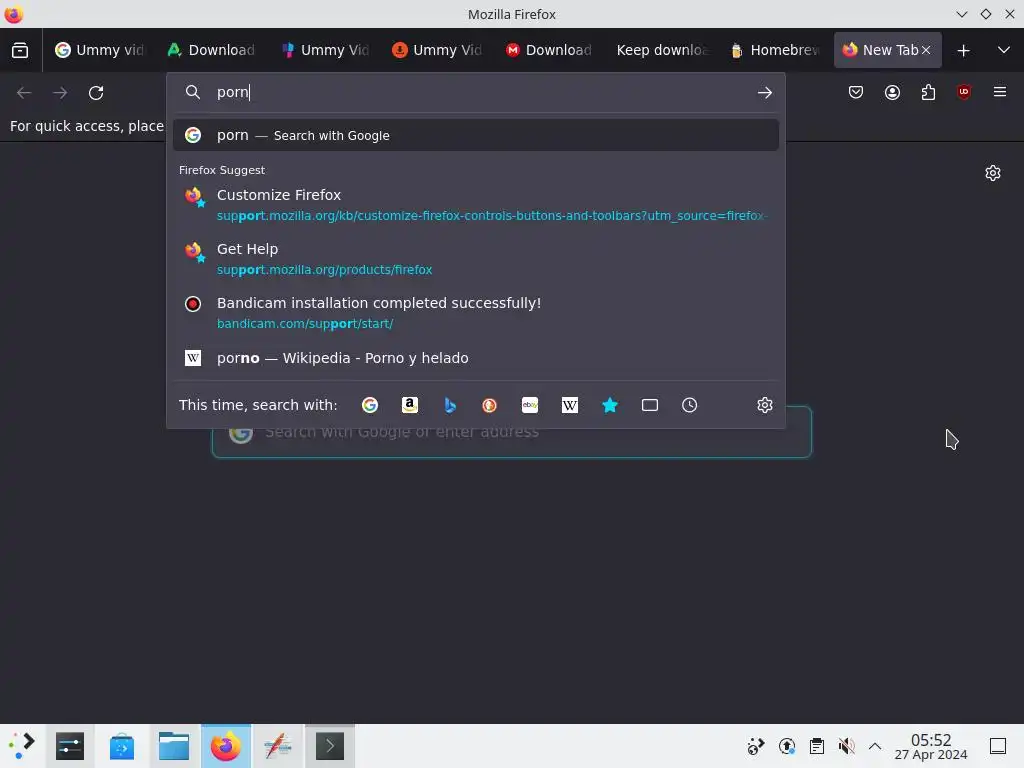Open the Extensions puzzle icon
This screenshot has height=768, width=1024.
(928, 92)
